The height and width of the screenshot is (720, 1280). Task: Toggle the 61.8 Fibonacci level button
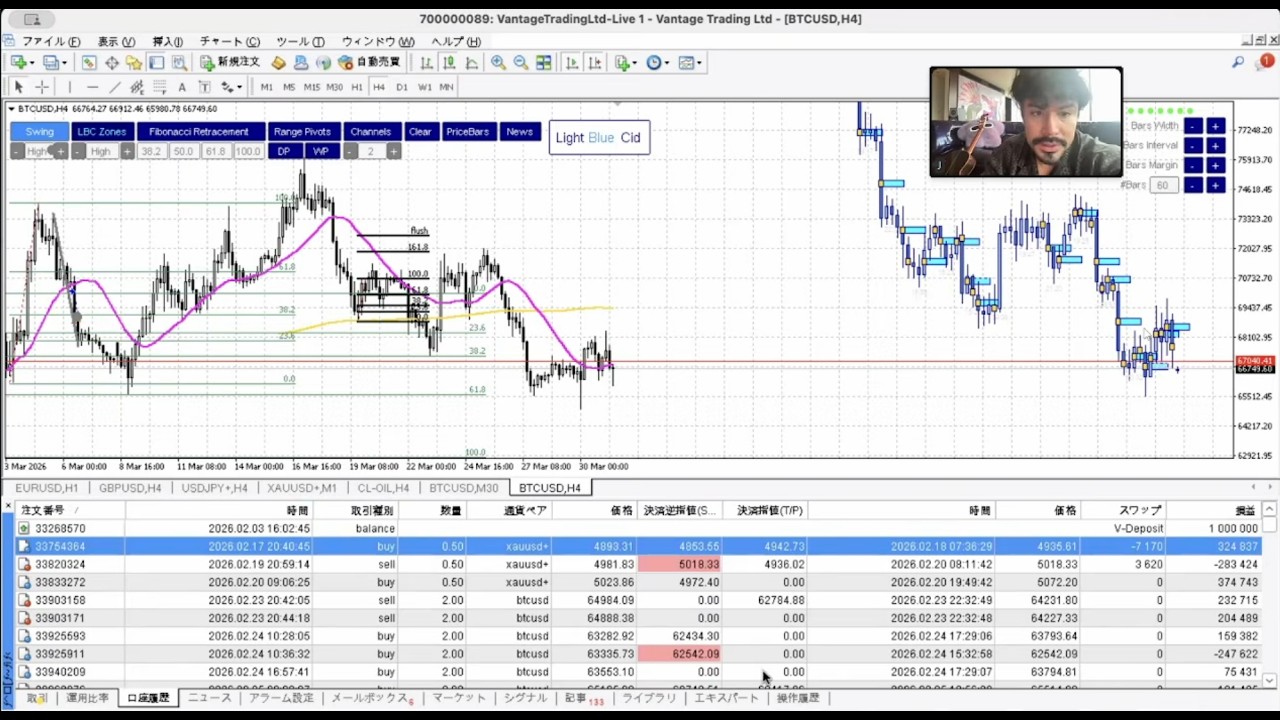point(215,152)
